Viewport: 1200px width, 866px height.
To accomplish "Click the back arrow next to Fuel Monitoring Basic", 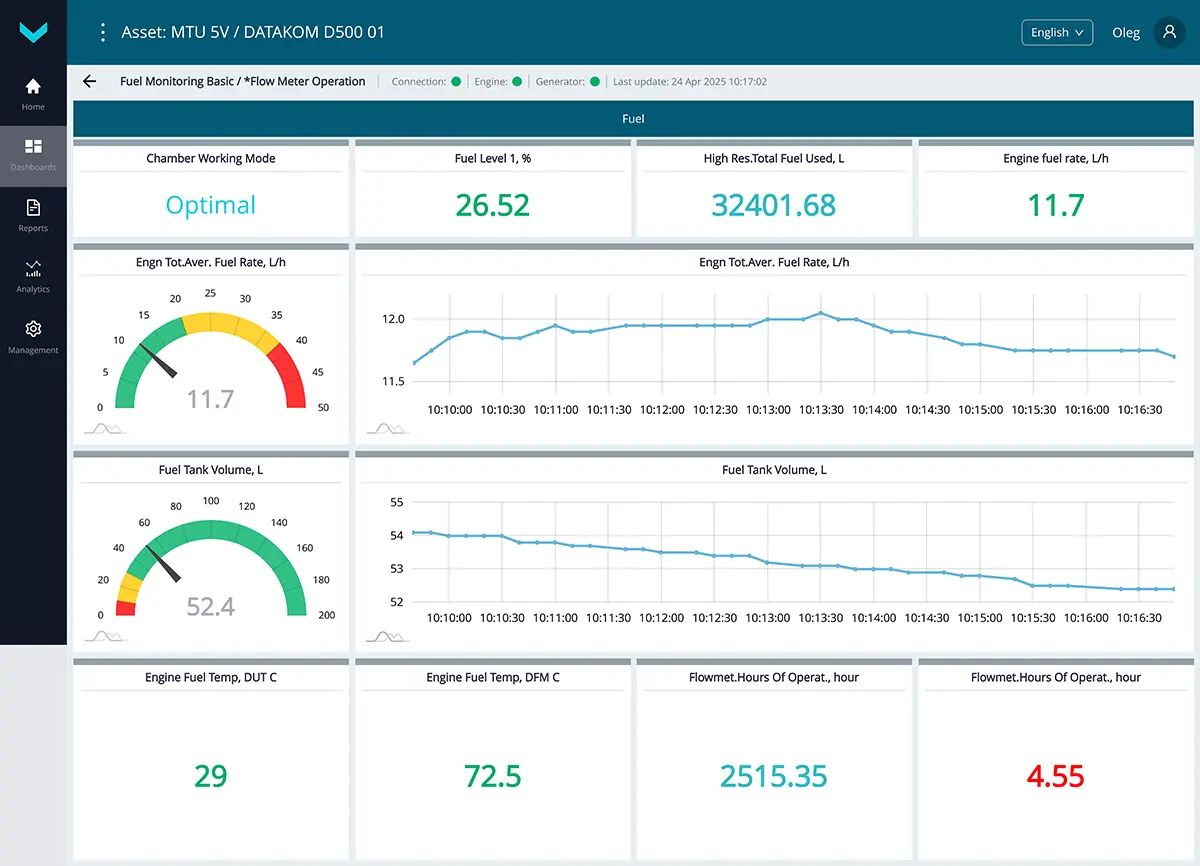I will point(90,82).
